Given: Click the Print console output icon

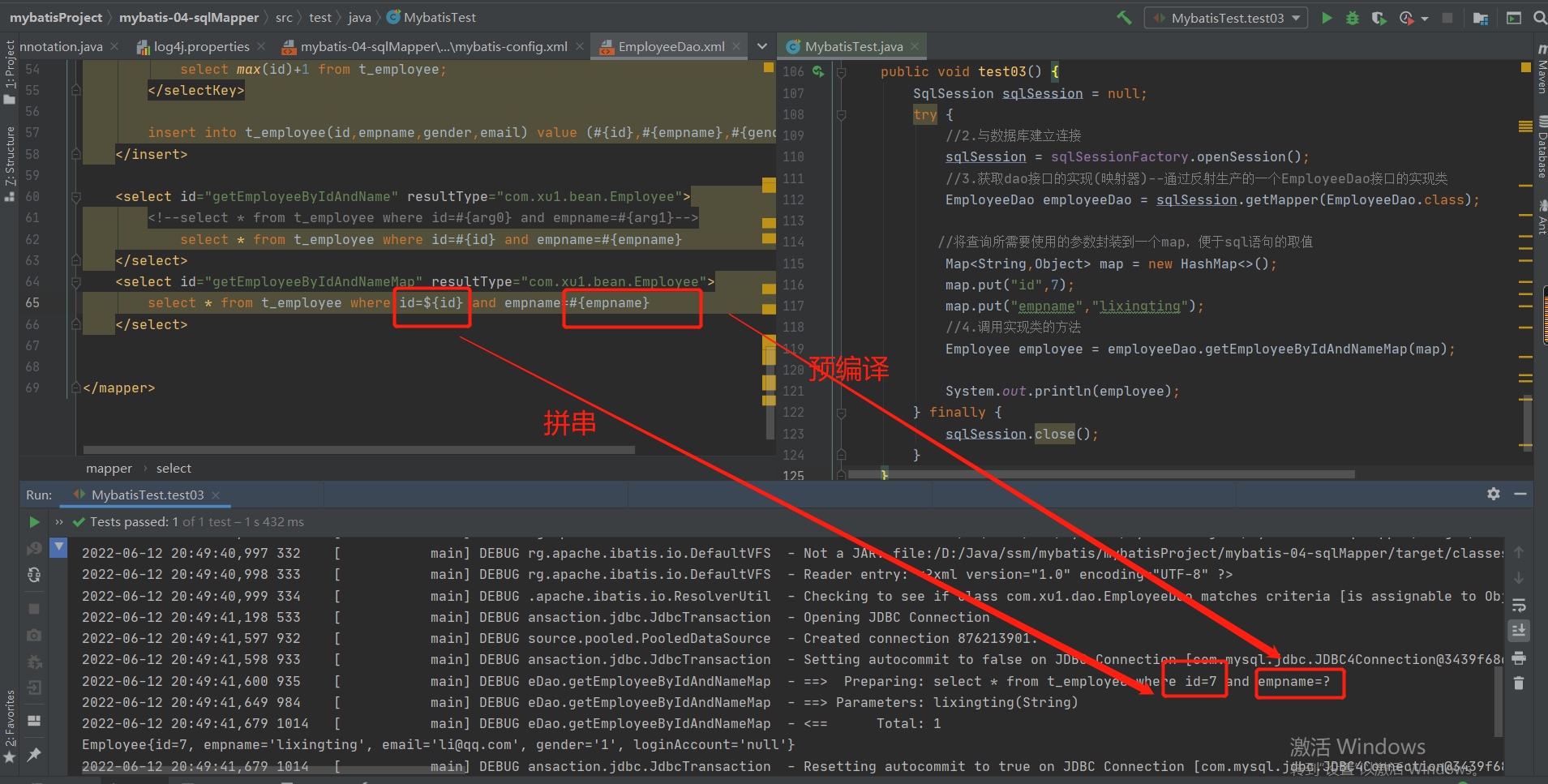Looking at the screenshot, I should (1519, 658).
